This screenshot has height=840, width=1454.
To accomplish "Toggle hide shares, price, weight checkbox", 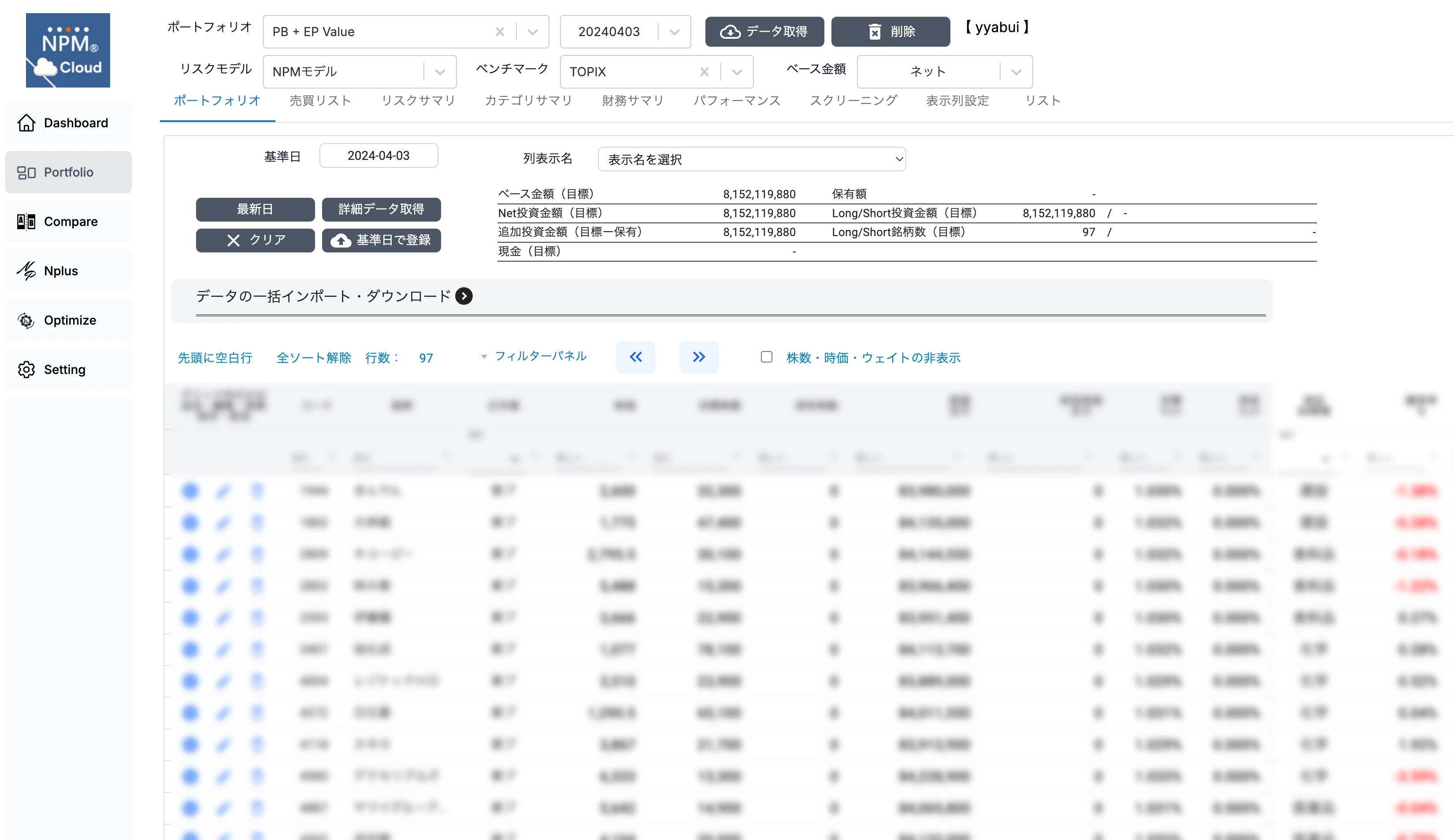I will coord(766,357).
